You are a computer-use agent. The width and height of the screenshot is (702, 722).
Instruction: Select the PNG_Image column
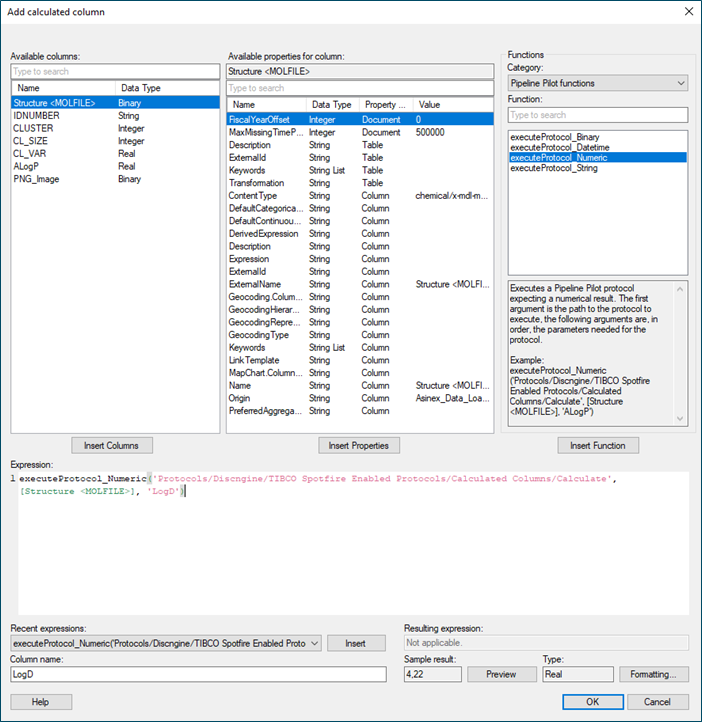click(115, 179)
